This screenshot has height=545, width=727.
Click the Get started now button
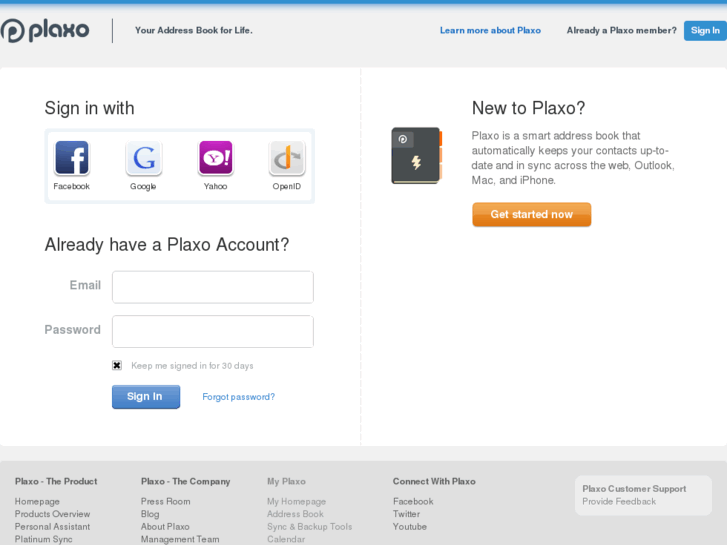(531, 215)
